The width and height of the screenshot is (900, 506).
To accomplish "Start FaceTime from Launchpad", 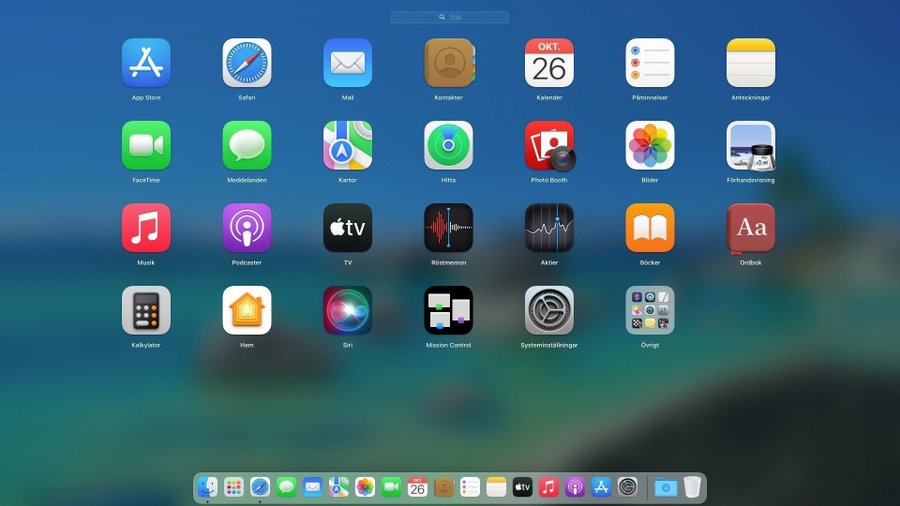I will [146, 146].
